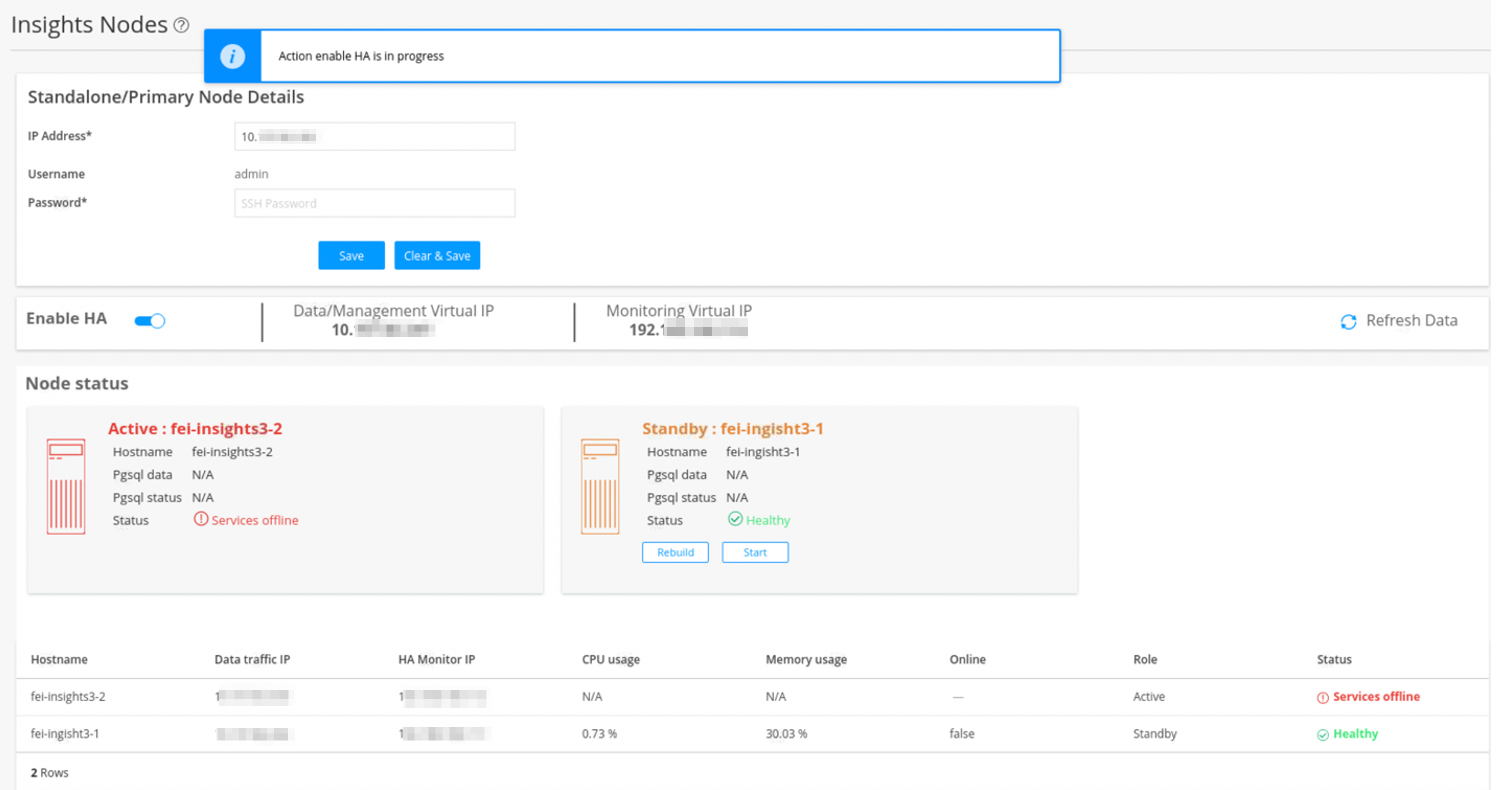Click the Healthy check icon in table row

1323,734
